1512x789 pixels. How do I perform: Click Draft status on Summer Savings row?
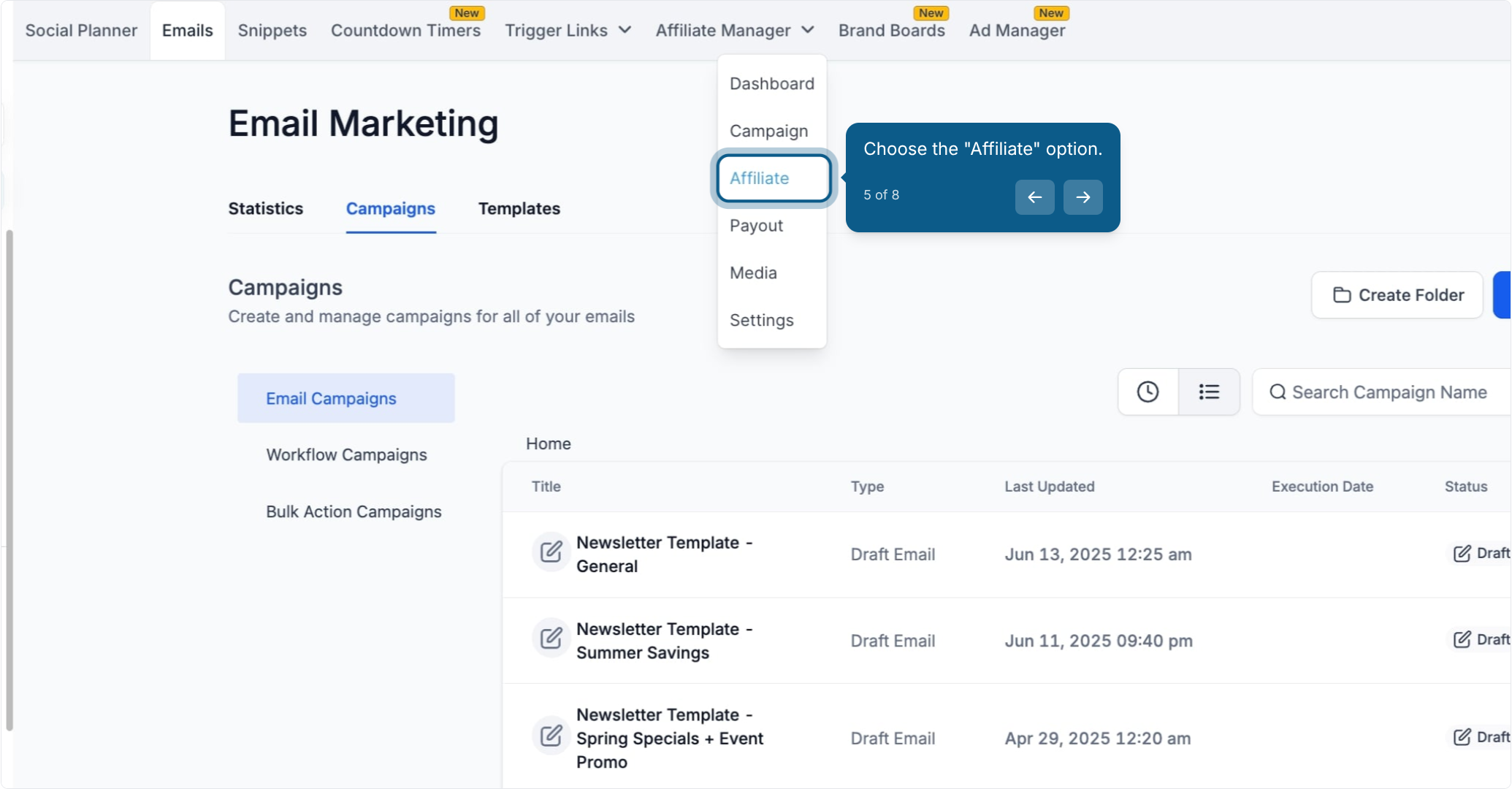1481,640
